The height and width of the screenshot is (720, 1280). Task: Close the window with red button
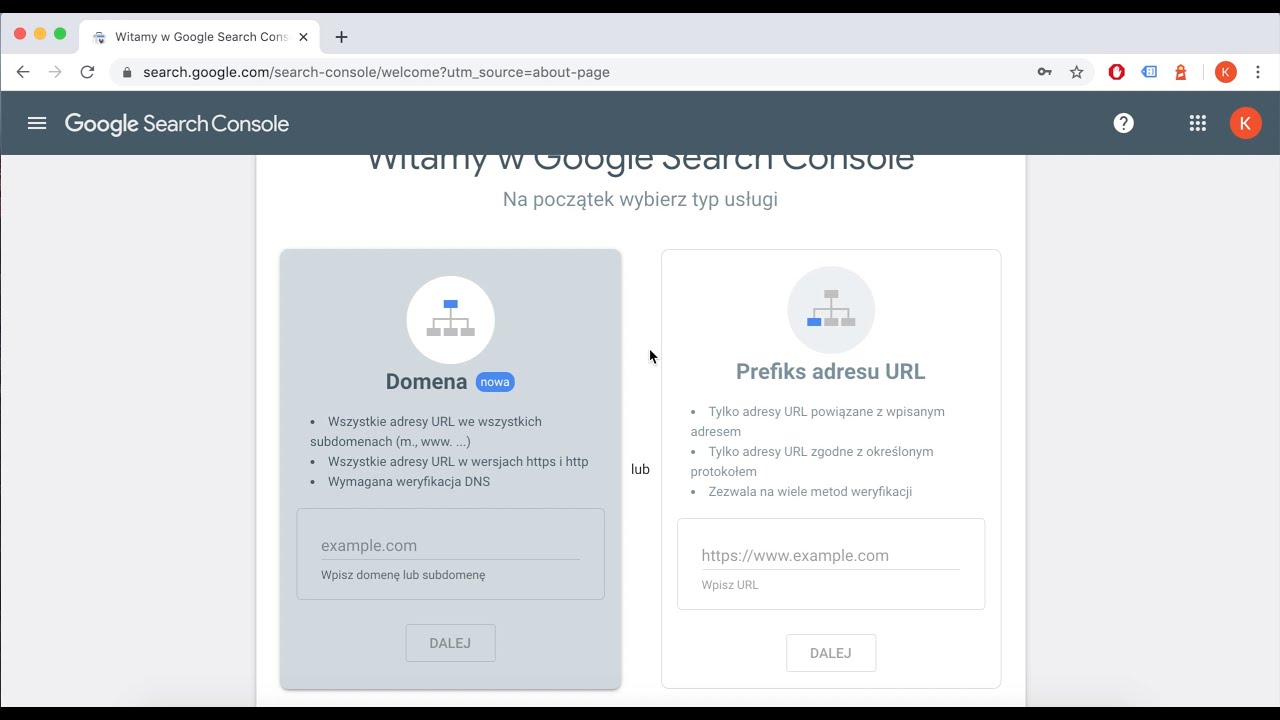coord(20,34)
